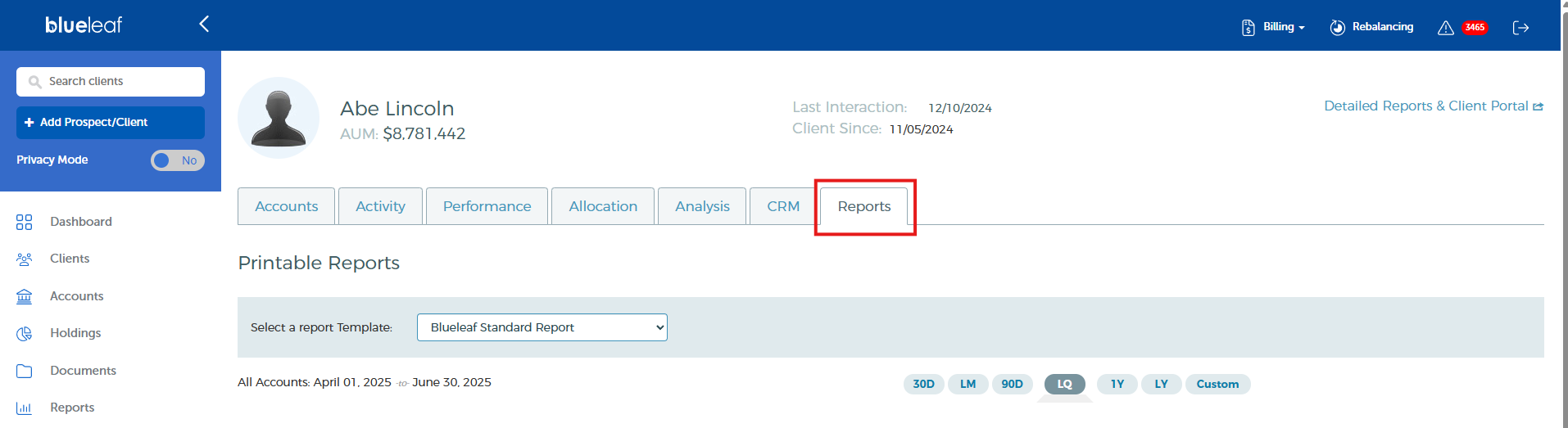This screenshot has width=1568, height=428.
Task: Open the Billing dropdown menu
Action: pos(1284,27)
